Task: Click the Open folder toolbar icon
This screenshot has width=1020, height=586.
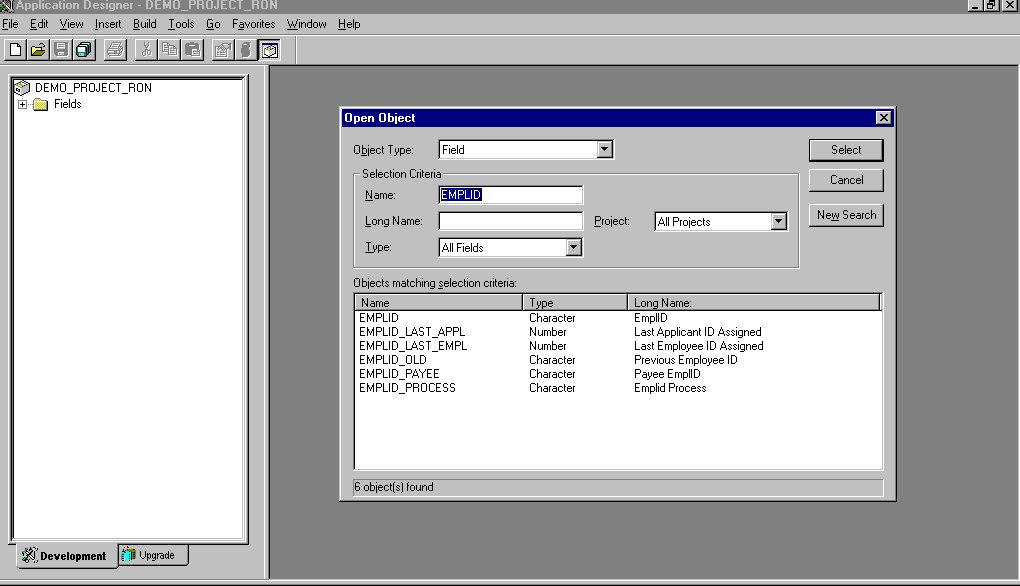Action: click(x=38, y=49)
